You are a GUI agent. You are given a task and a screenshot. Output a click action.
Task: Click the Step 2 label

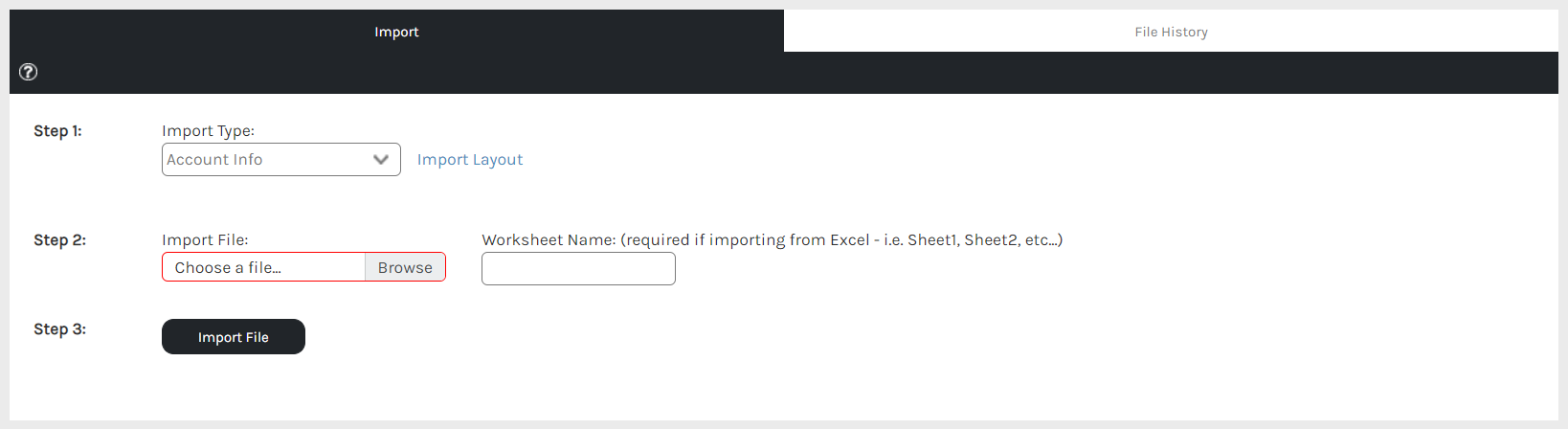(x=59, y=240)
